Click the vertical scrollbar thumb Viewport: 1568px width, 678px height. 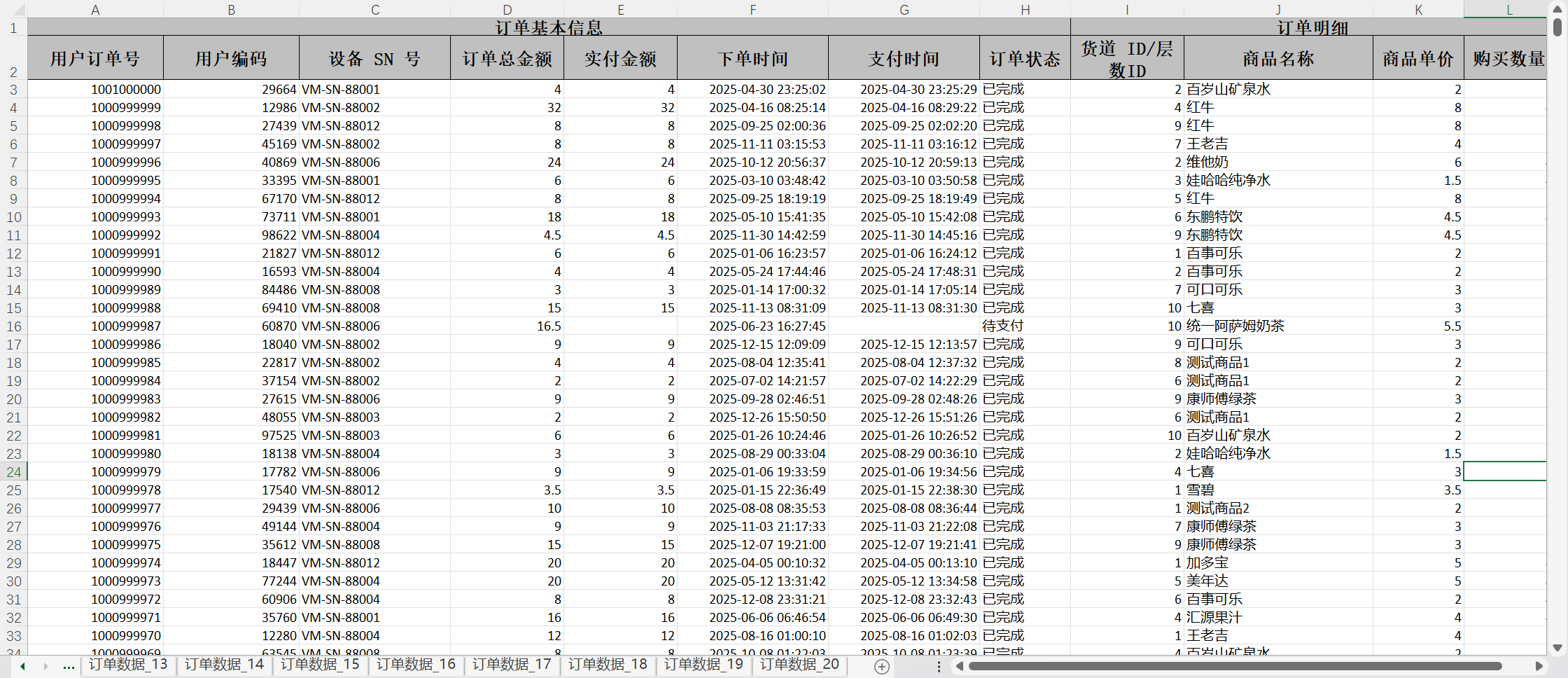coord(1557,27)
